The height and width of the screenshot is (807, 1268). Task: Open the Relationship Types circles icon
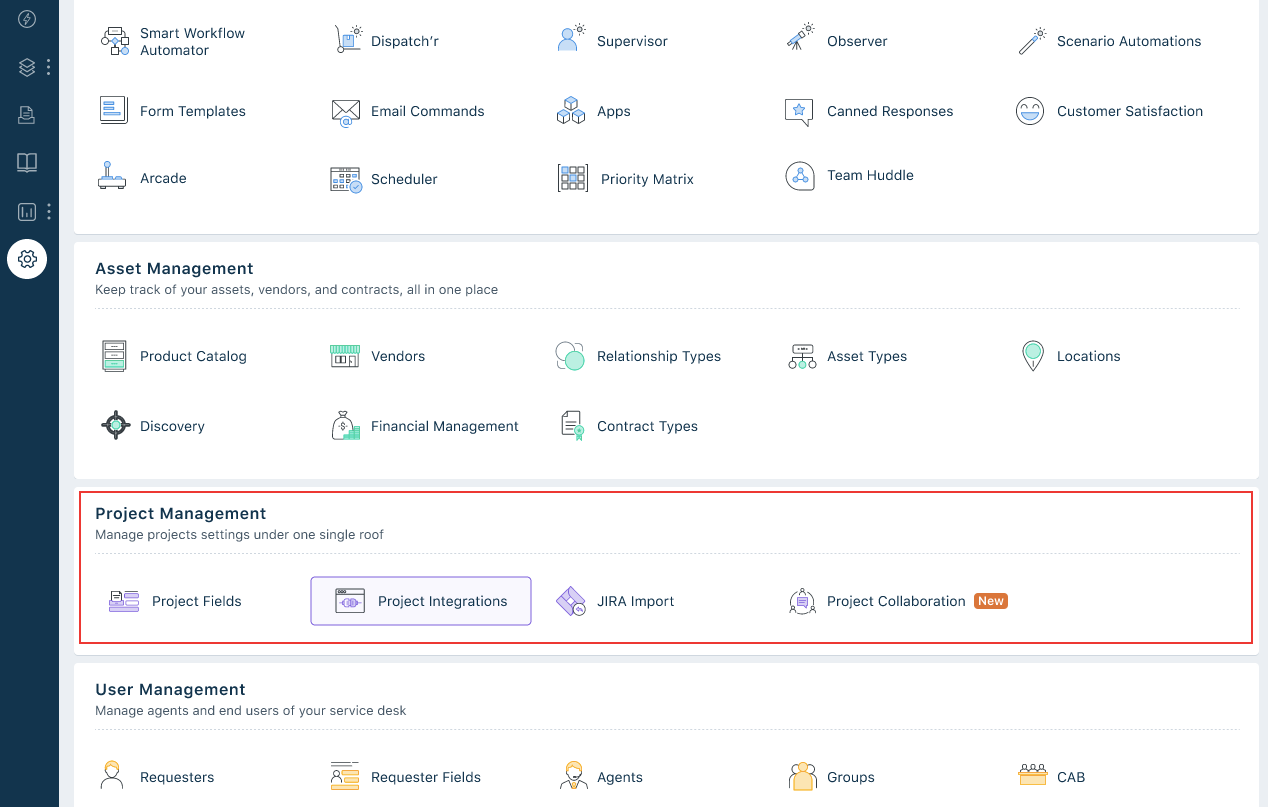[570, 356]
